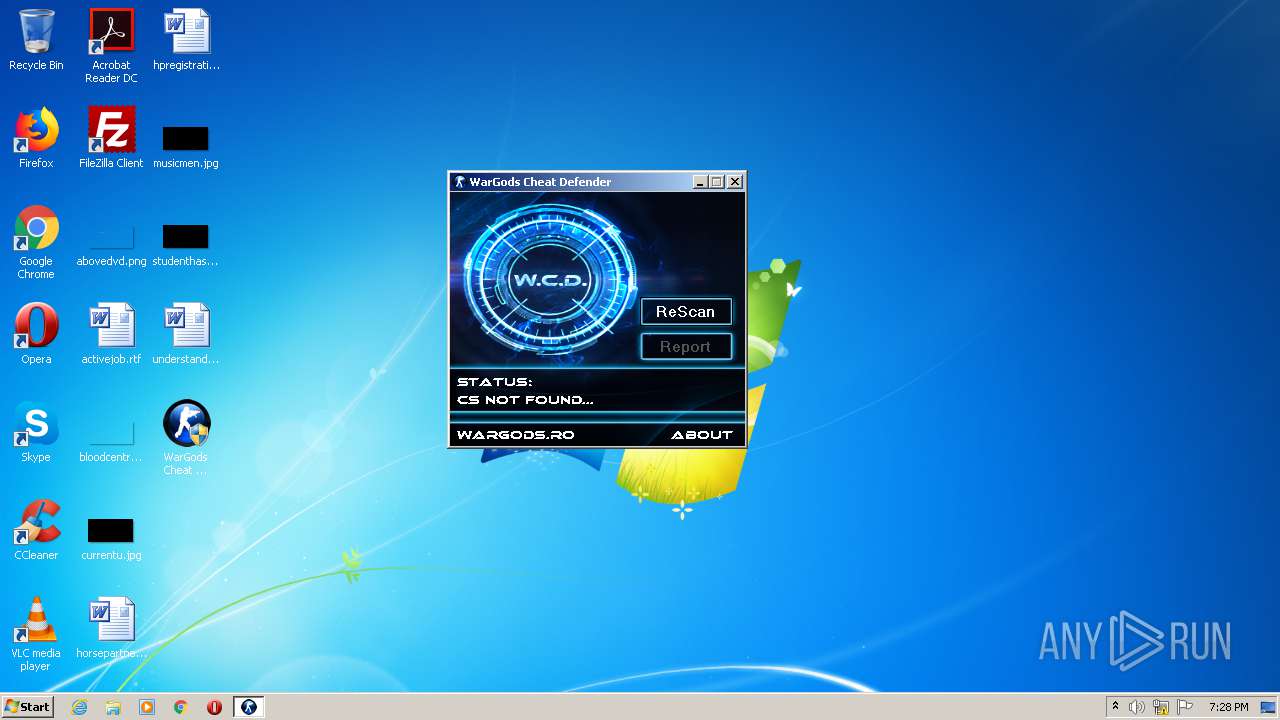
Task: Open the network tray icon
Action: point(1161,707)
